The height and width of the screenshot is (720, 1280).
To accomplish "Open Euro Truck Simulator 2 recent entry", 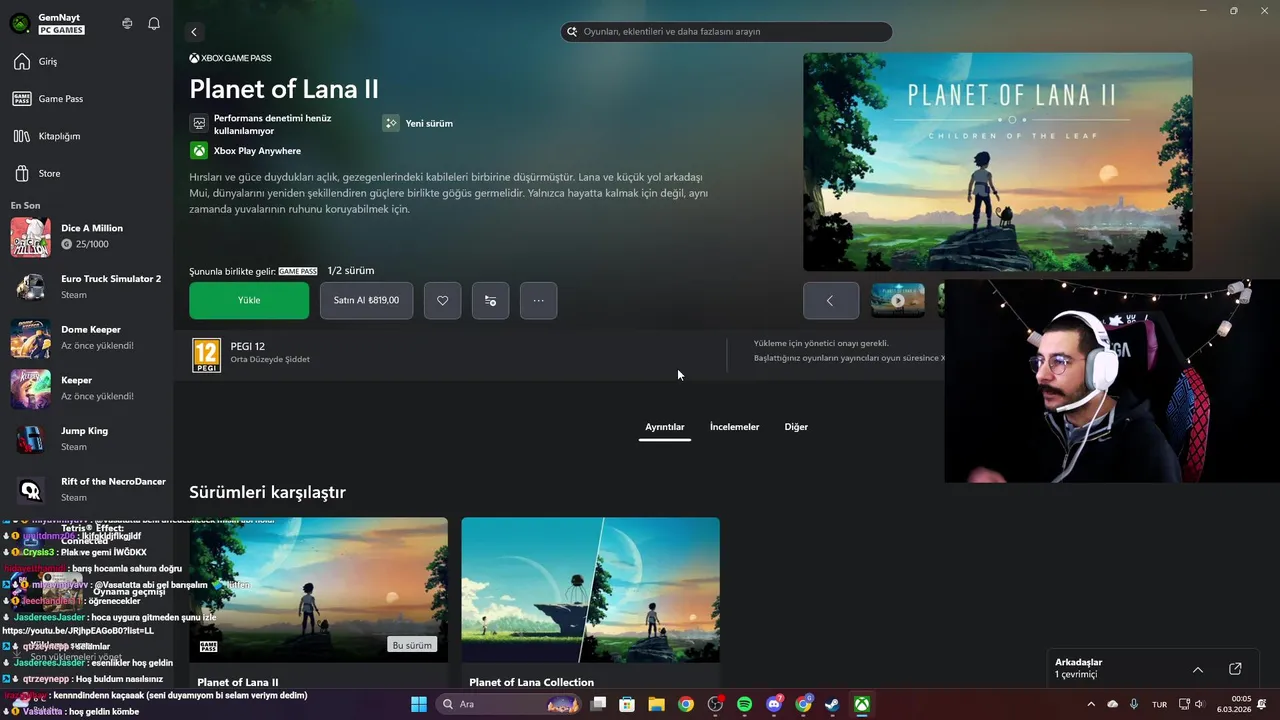I will coord(86,287).
